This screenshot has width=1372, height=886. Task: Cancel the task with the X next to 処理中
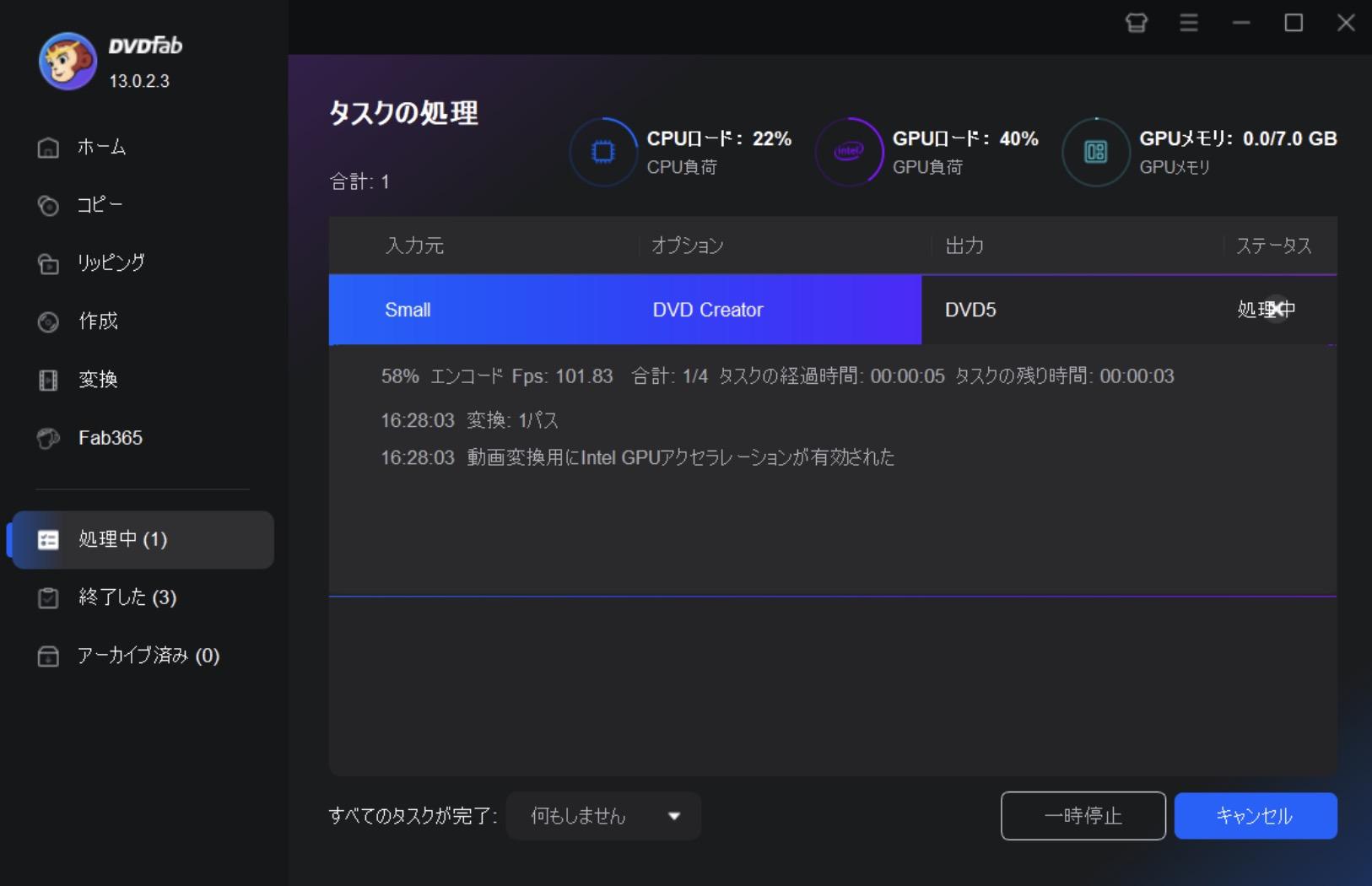(x=1277, y=310)
